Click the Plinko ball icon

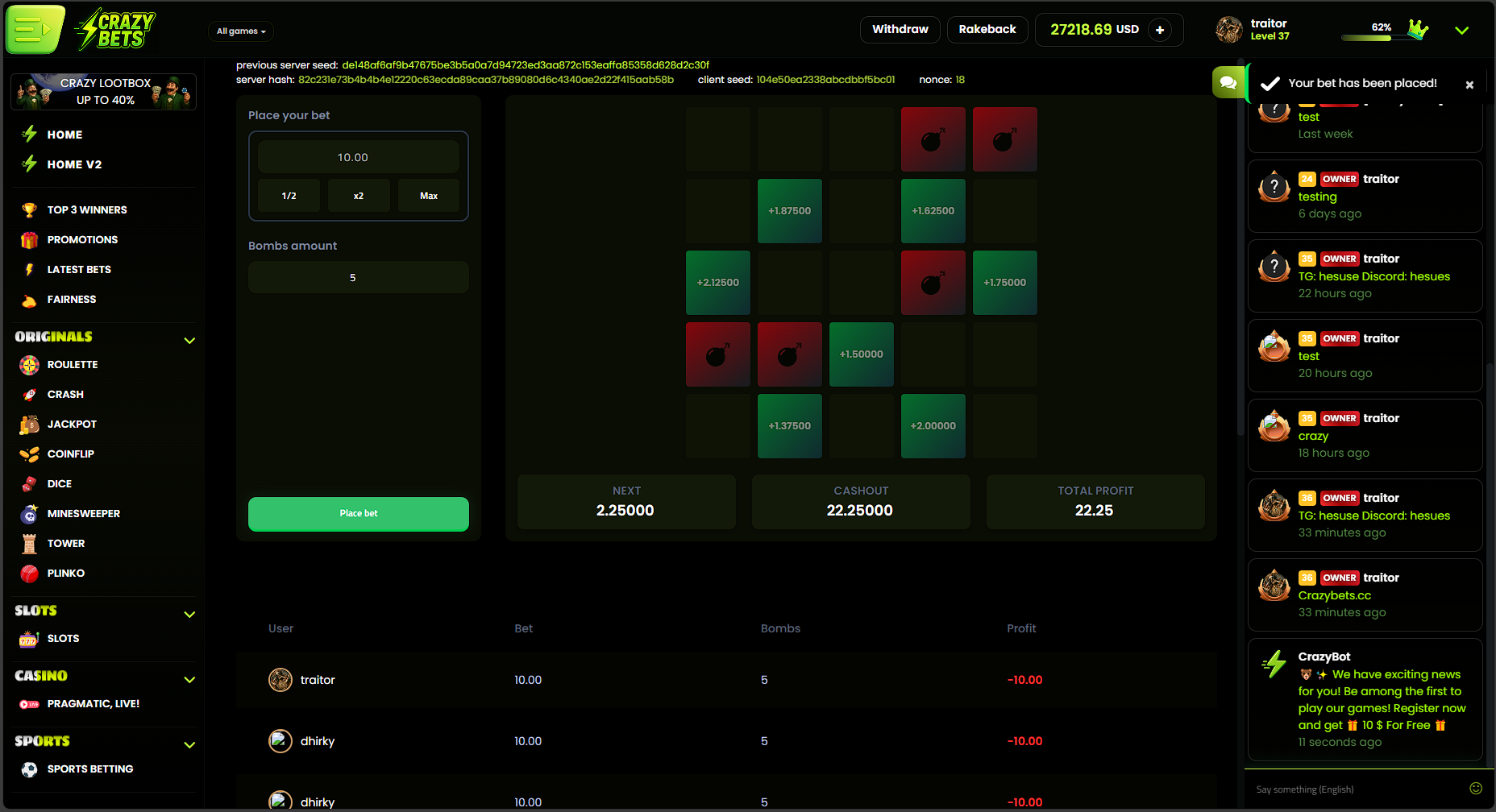point(30,574)
